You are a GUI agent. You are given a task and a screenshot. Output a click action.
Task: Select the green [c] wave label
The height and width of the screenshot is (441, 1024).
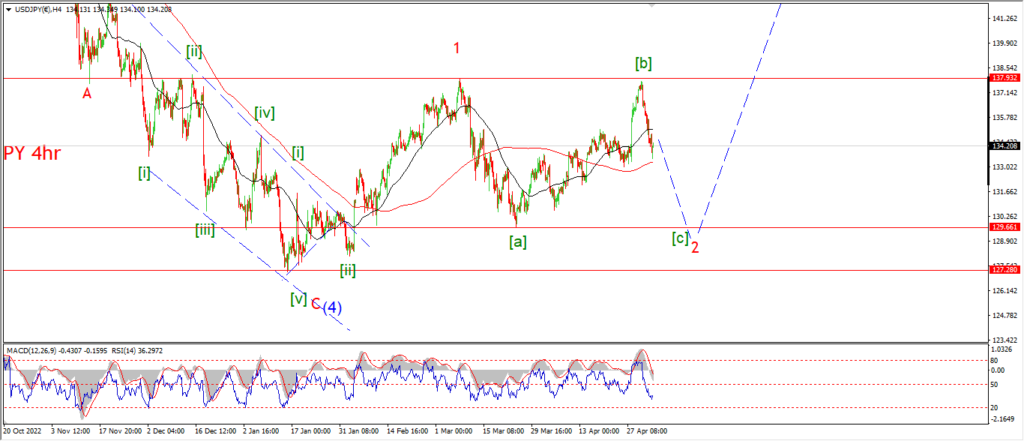click(x=679, y=237)
